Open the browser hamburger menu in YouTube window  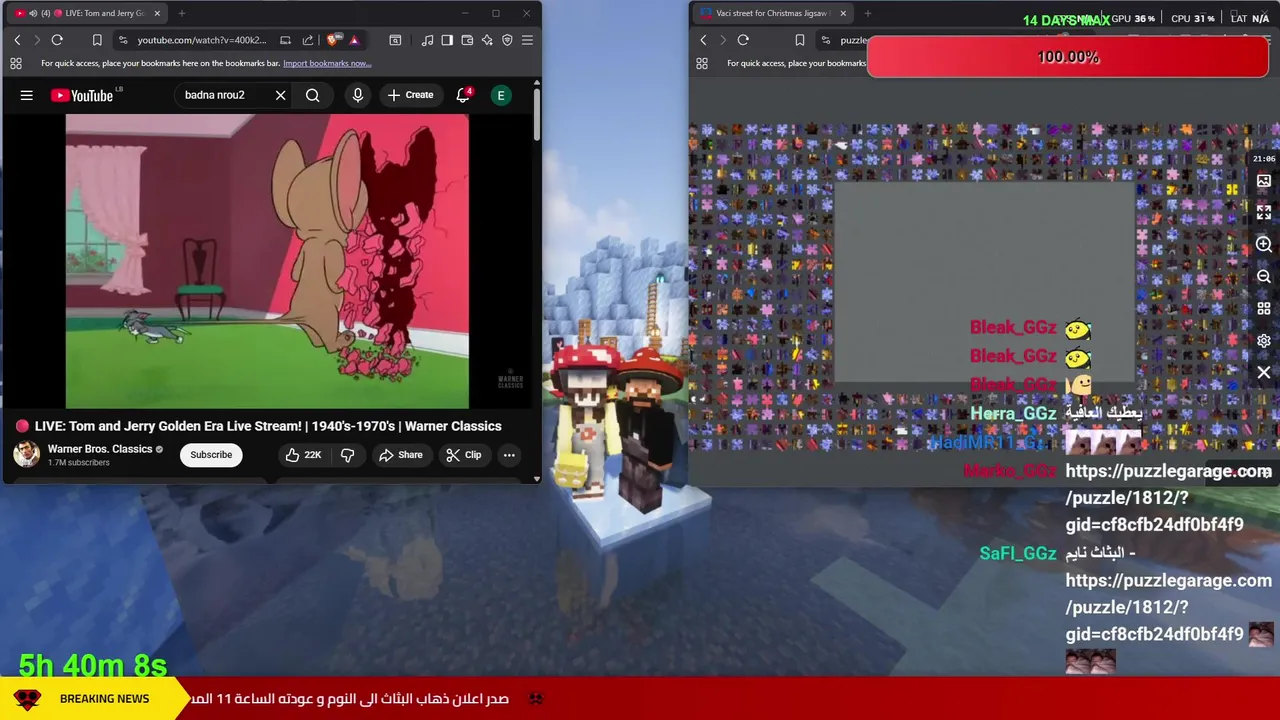[x=527, y=40]
